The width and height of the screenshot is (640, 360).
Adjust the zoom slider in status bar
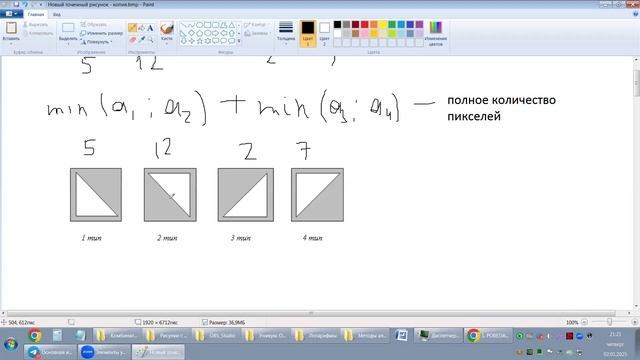pyautogui.click(x=609, y=322)
